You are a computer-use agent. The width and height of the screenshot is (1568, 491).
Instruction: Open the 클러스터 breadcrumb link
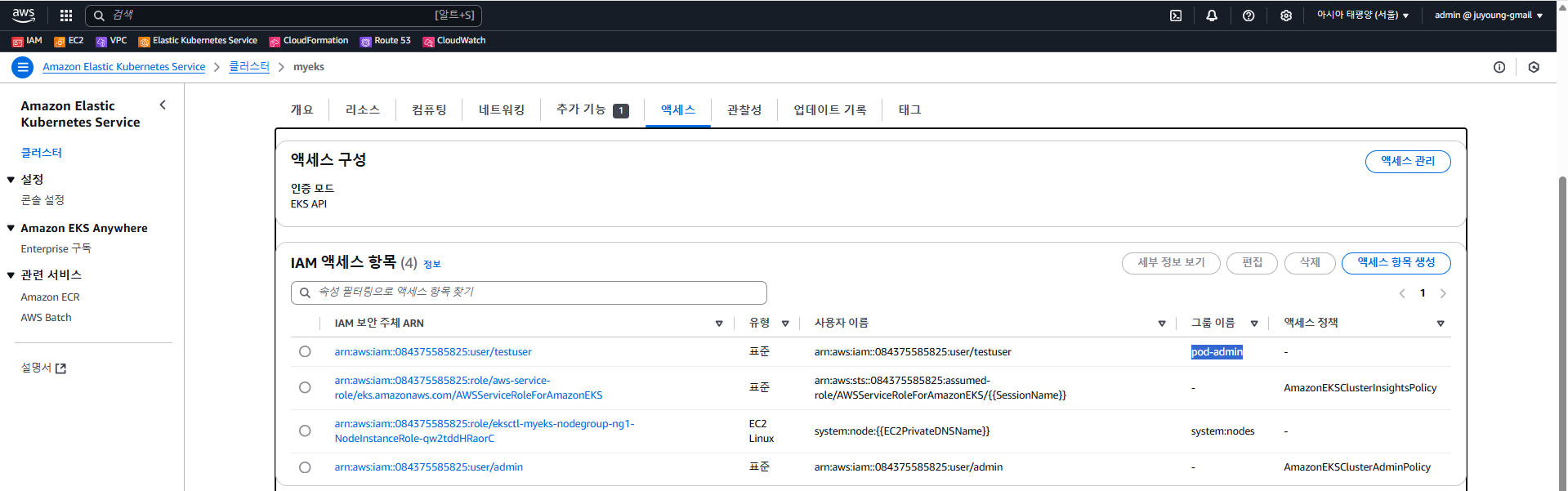coord(249,67)
